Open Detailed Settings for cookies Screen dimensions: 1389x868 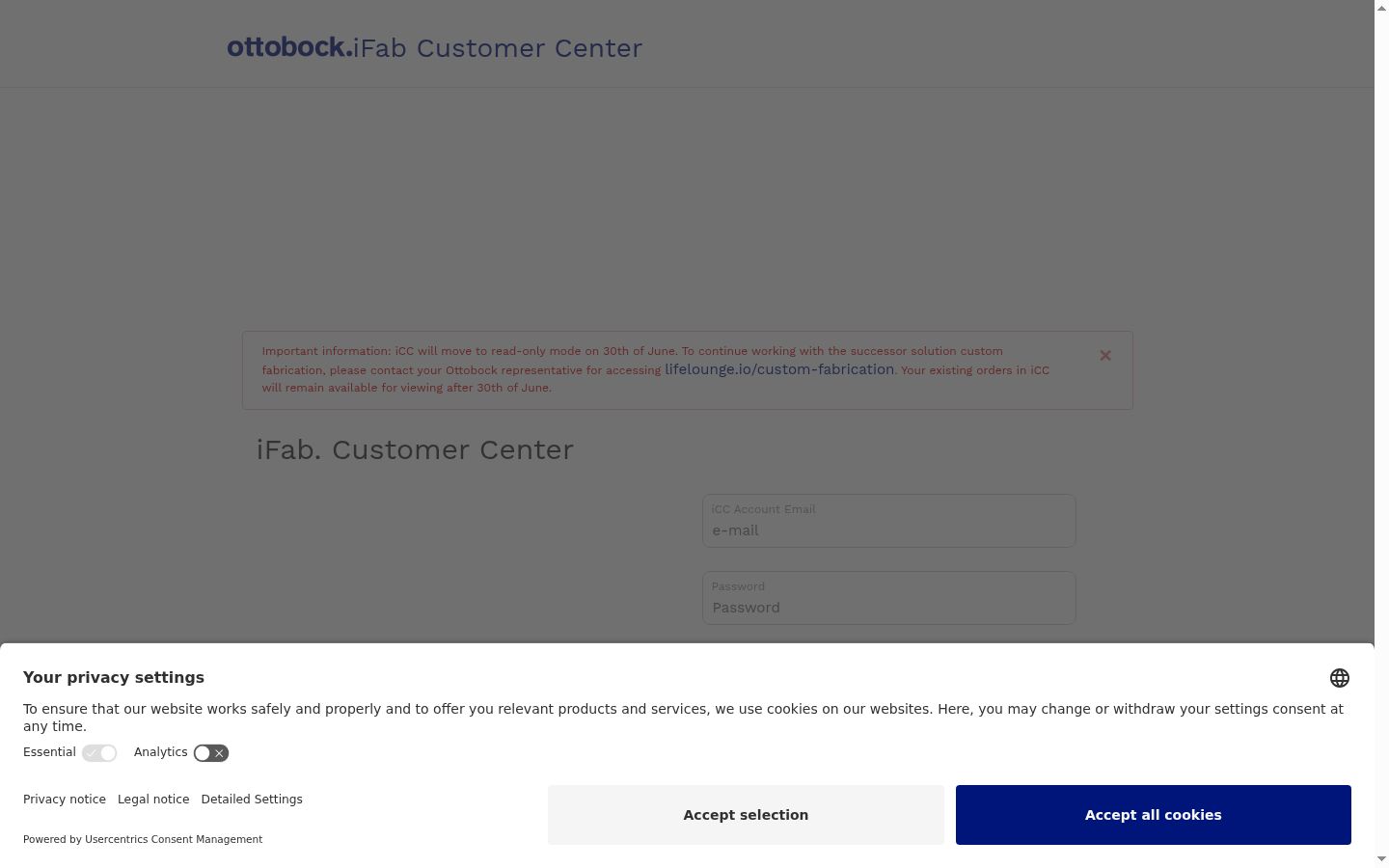(x=252, y=800)
